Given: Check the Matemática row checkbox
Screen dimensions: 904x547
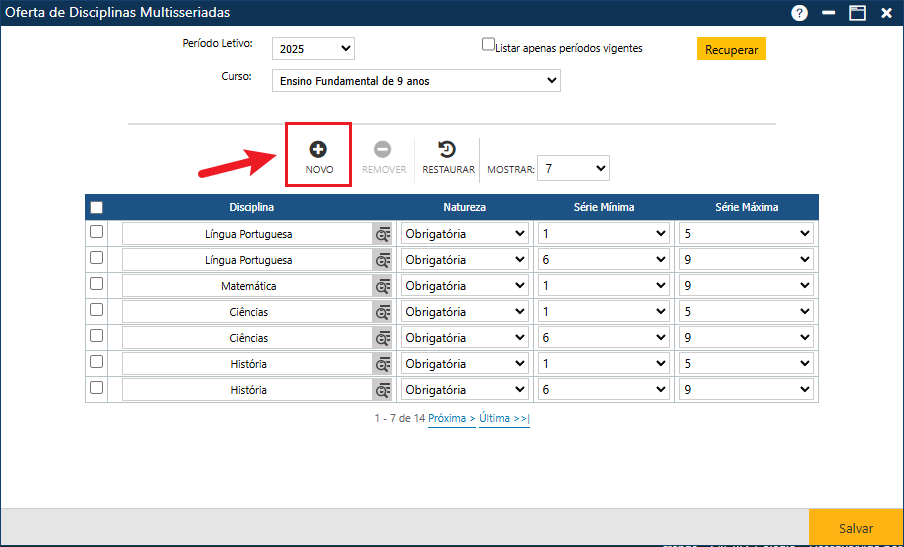Looking at the screenshot, I should coord(97,284).
